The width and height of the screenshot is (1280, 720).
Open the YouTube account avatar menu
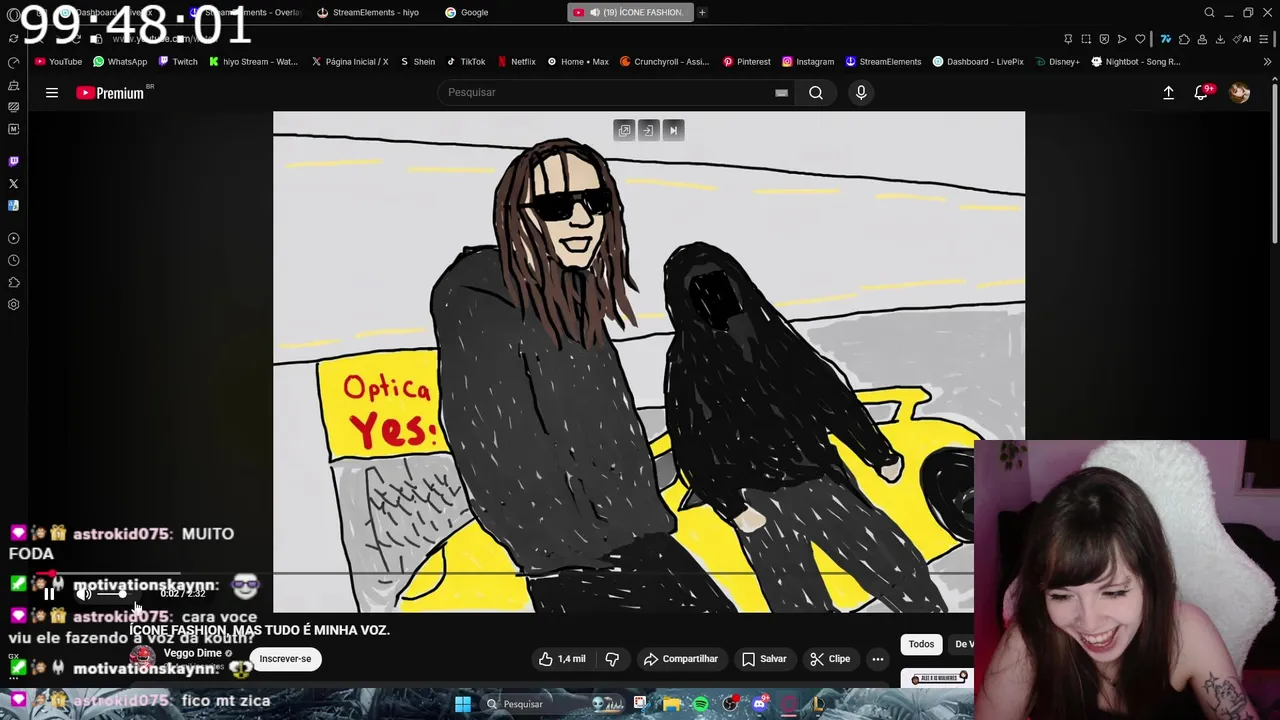coord(1239,92)
